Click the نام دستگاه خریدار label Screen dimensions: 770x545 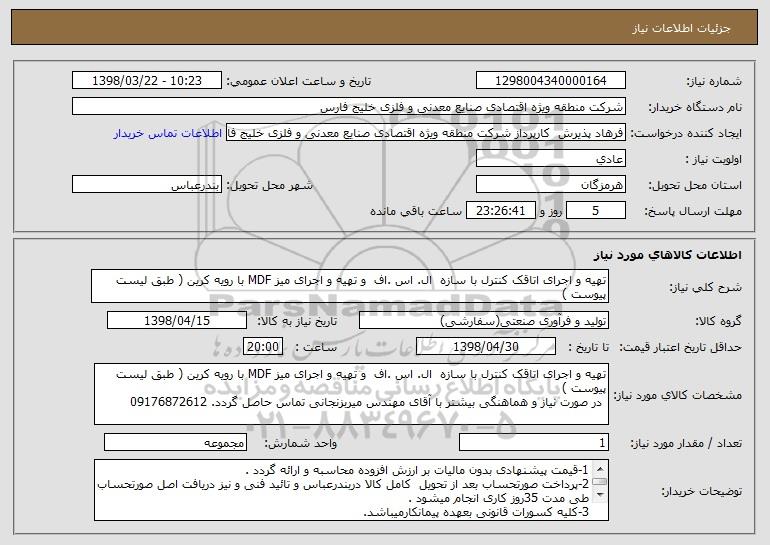[695, 108]
